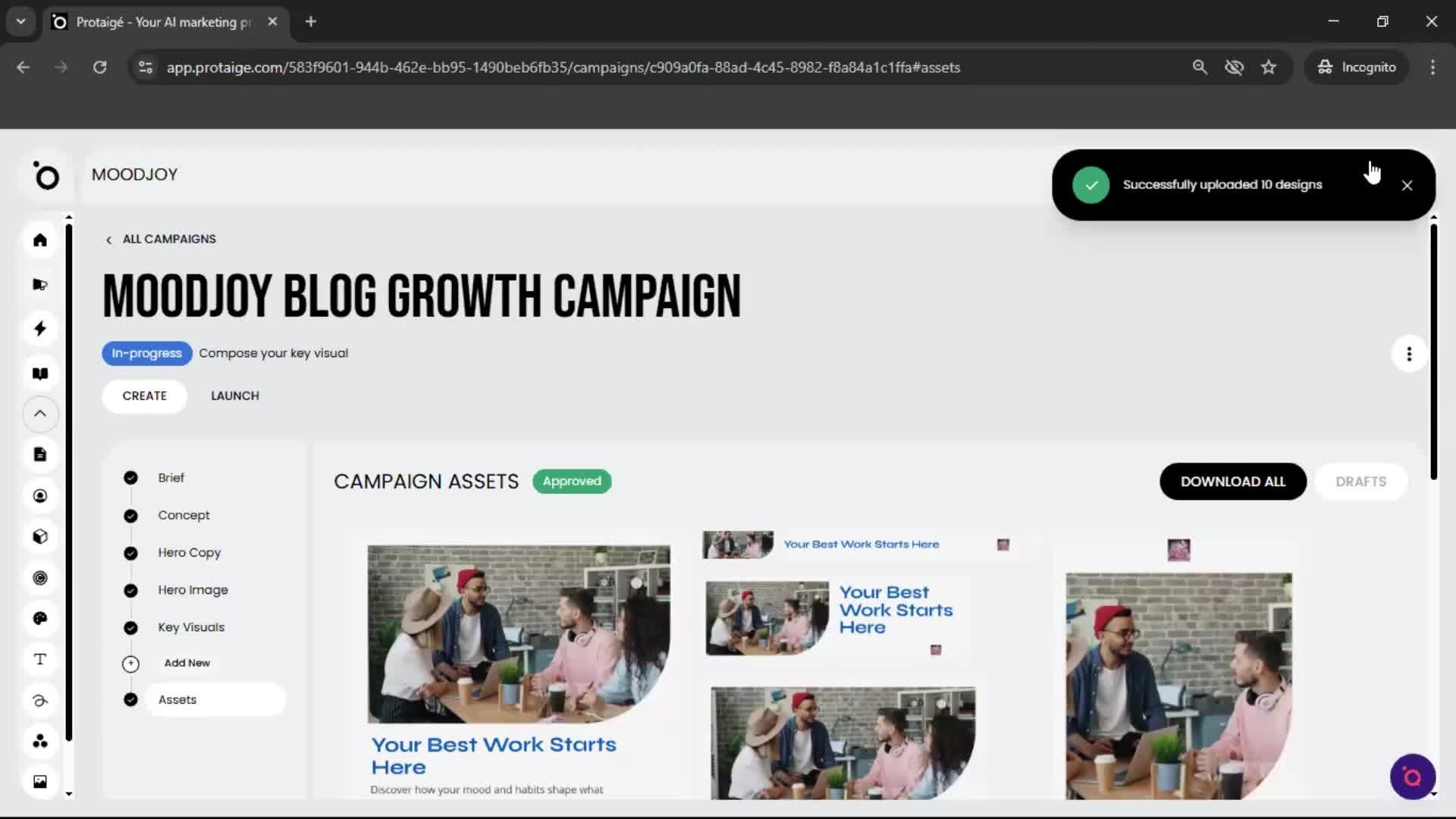Collapse the sidebar with the chevron-up control
This screenshot has height=819, width=1456.
(40, 414)
